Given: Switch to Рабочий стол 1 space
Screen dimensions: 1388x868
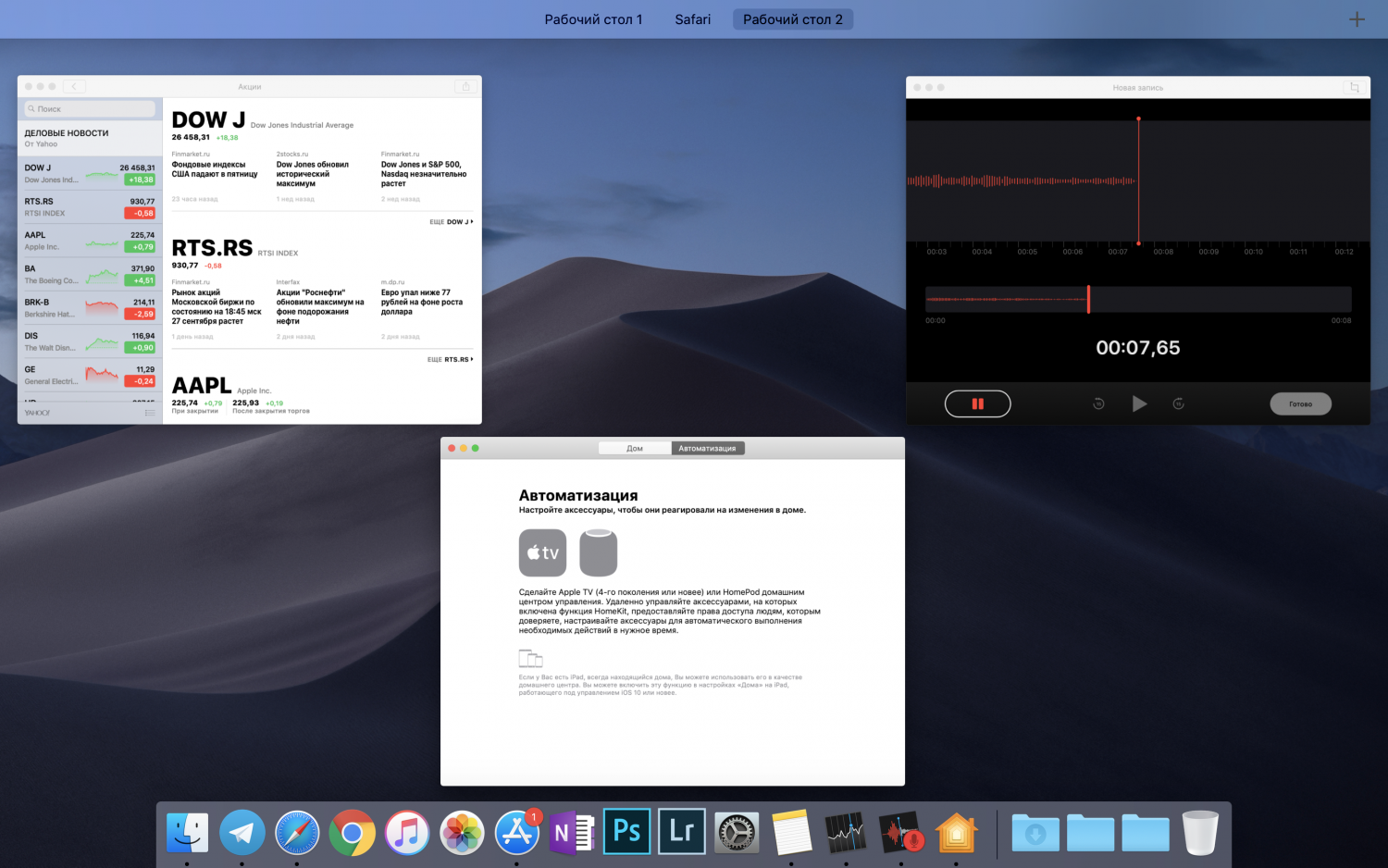Looking at the screenshot, I should 593,19.
